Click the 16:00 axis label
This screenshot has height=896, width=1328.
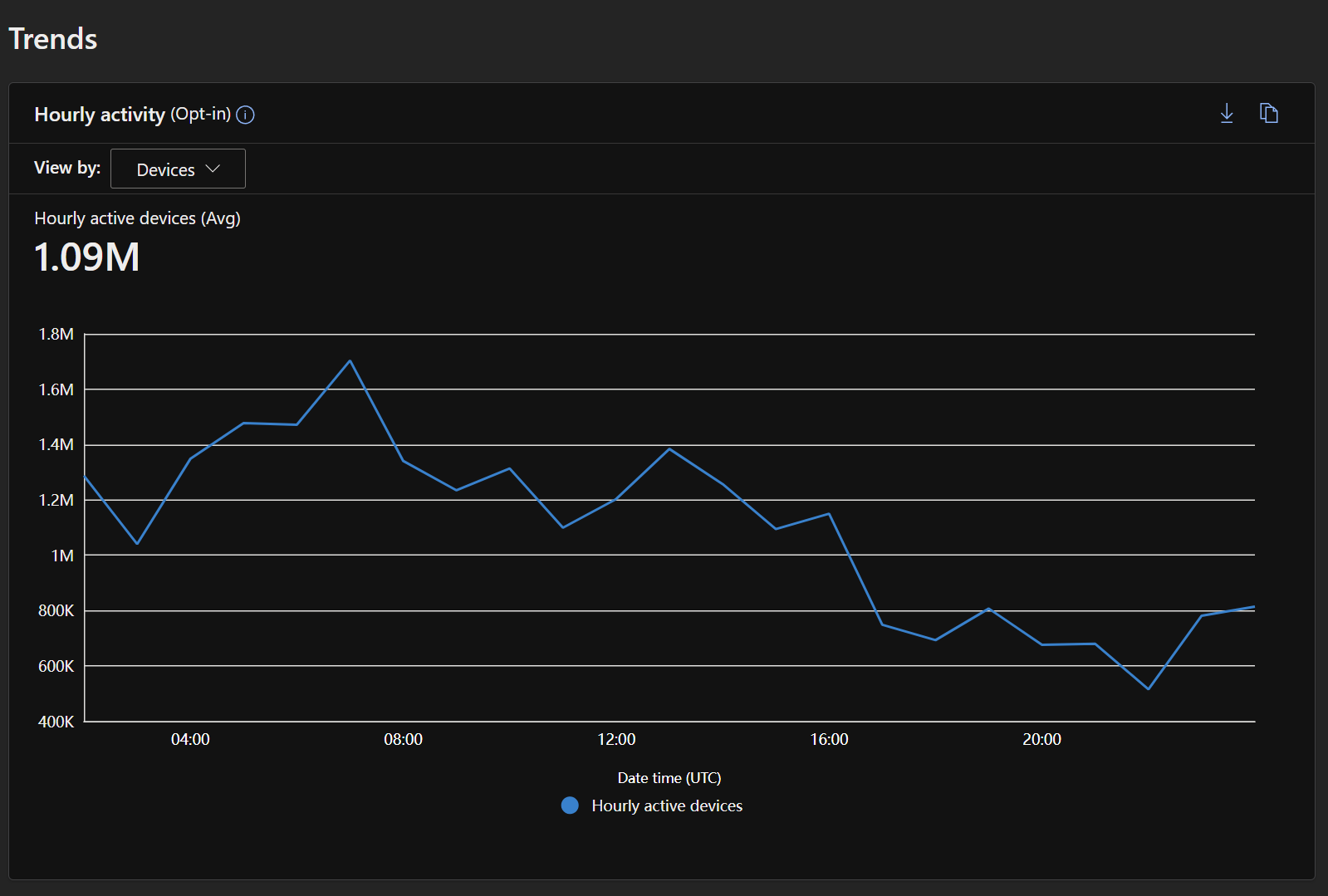coord(829,739)
